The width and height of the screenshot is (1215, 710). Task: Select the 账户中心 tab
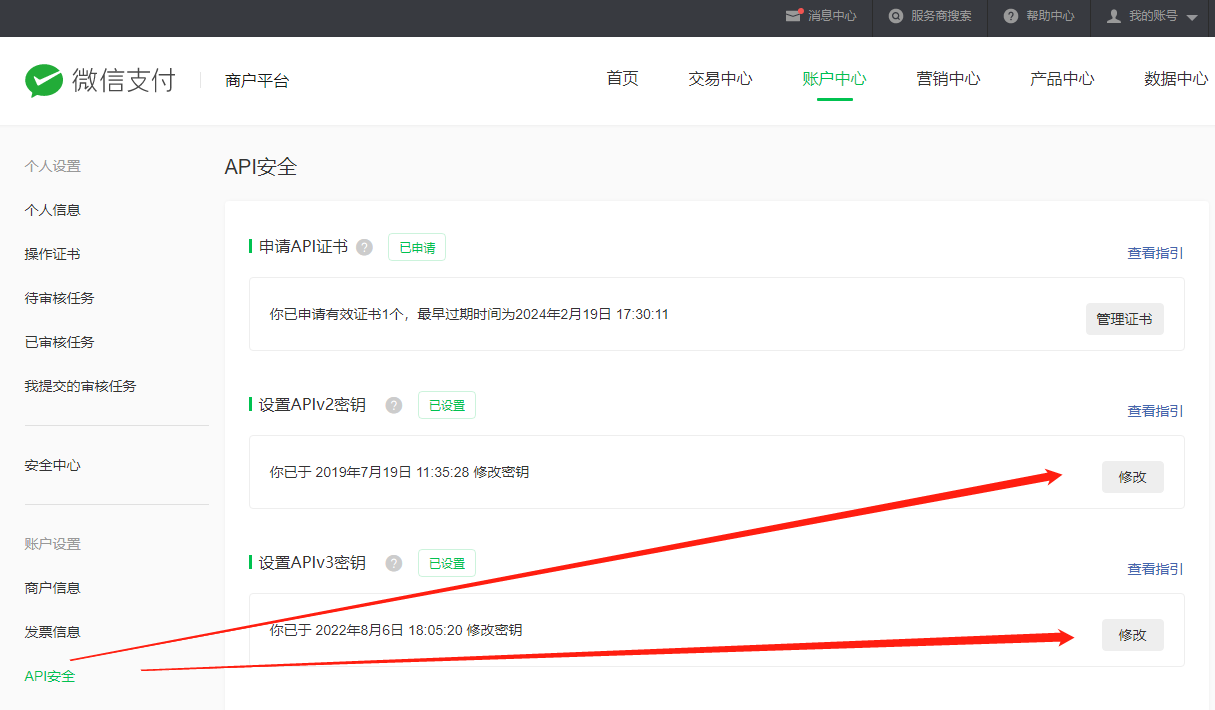(834, 79)
